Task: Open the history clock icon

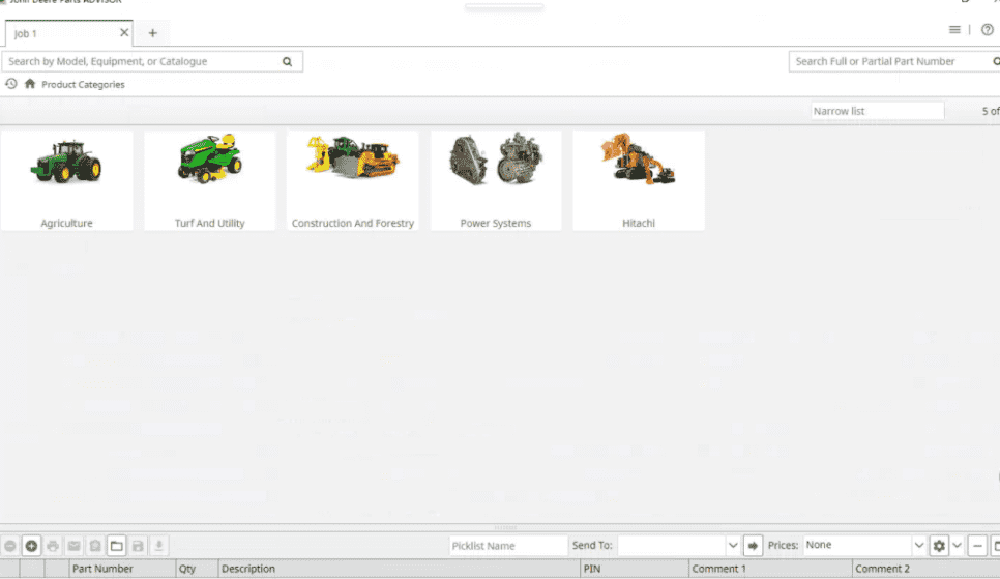Action: pos(11,84)
